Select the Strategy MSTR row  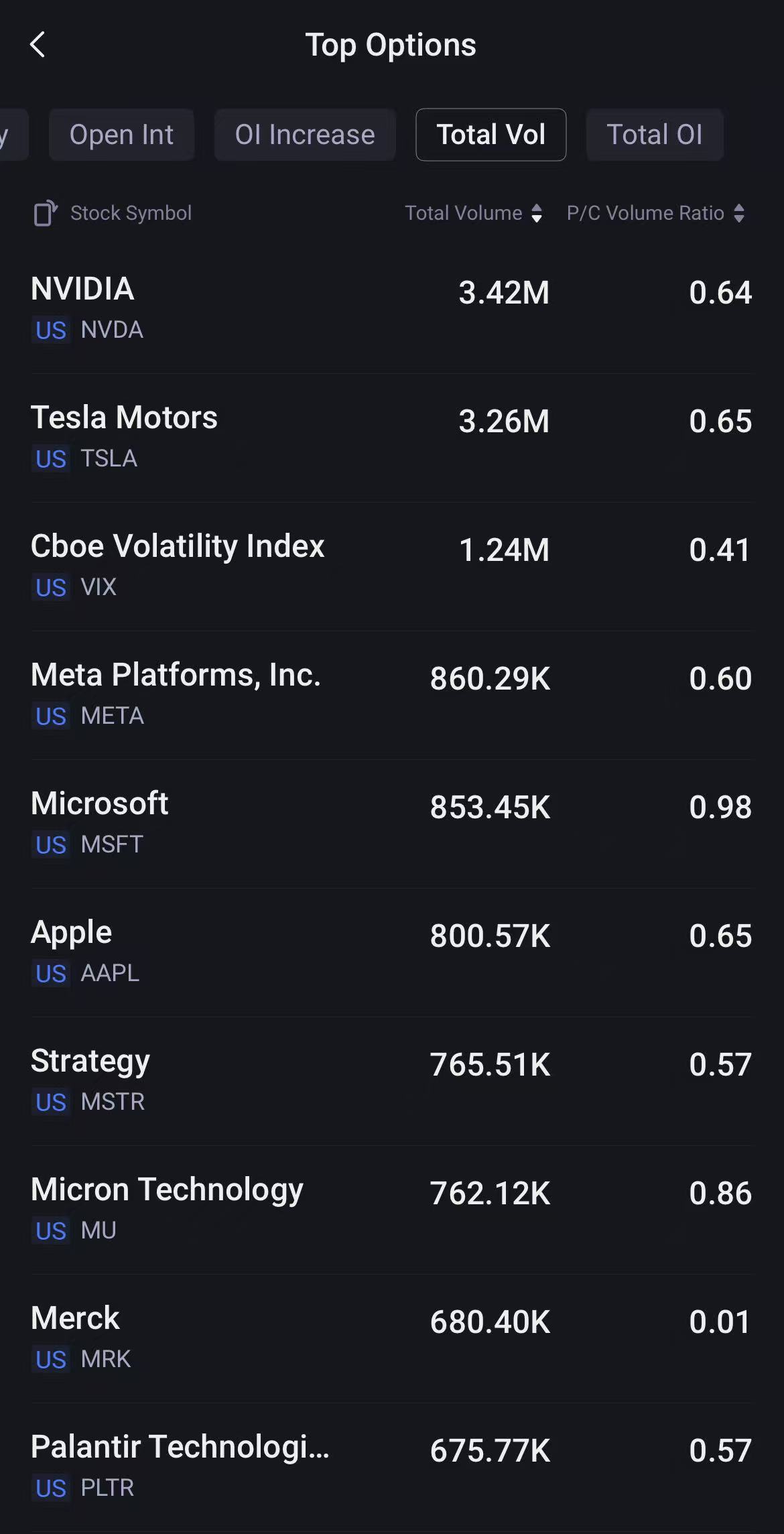[x=391, y=1080]
